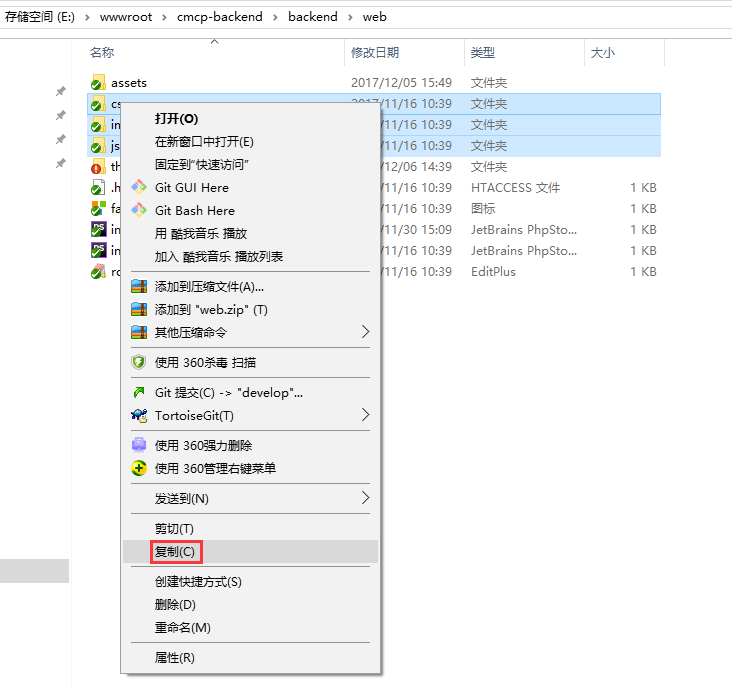Click the 存储空间 (E:) breadcrumb

[40, 17]
